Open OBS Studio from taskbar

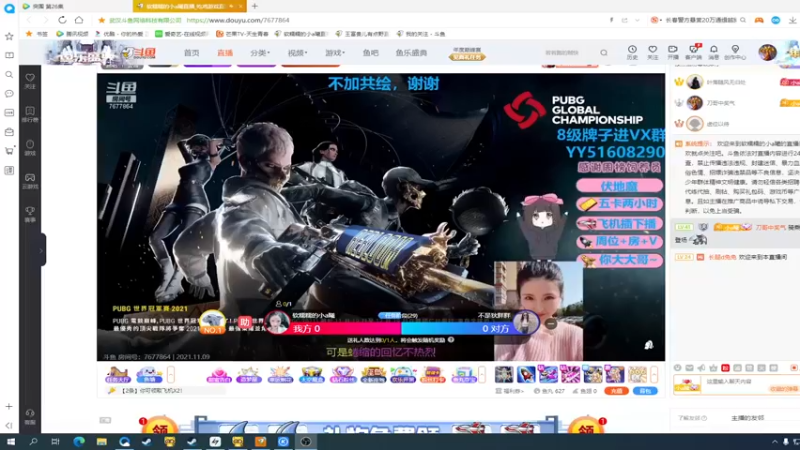coord(306,442)
